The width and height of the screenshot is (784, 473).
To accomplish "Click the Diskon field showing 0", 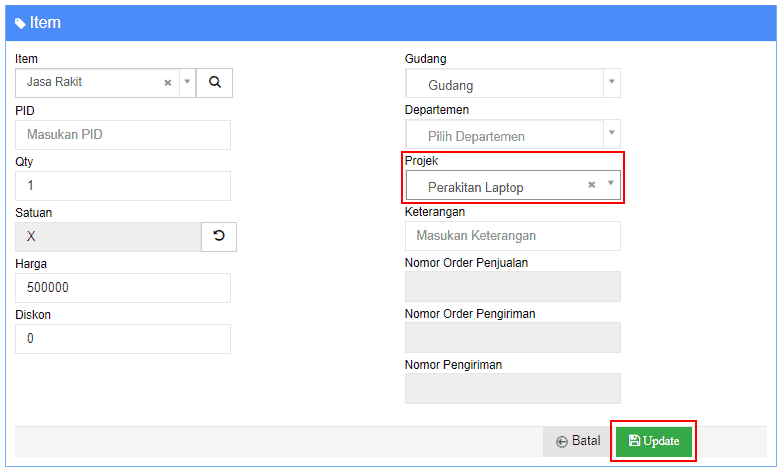I will (123, 339).
